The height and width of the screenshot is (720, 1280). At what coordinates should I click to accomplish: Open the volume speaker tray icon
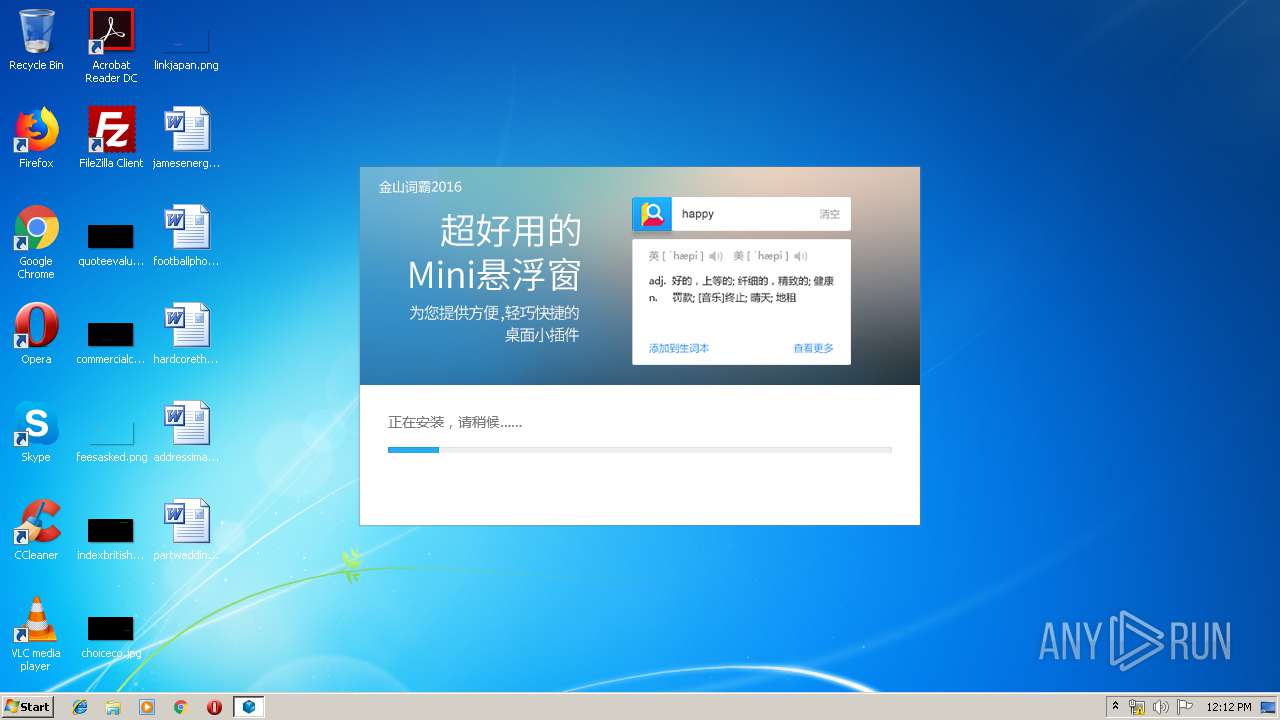(x=1160, y=707)
